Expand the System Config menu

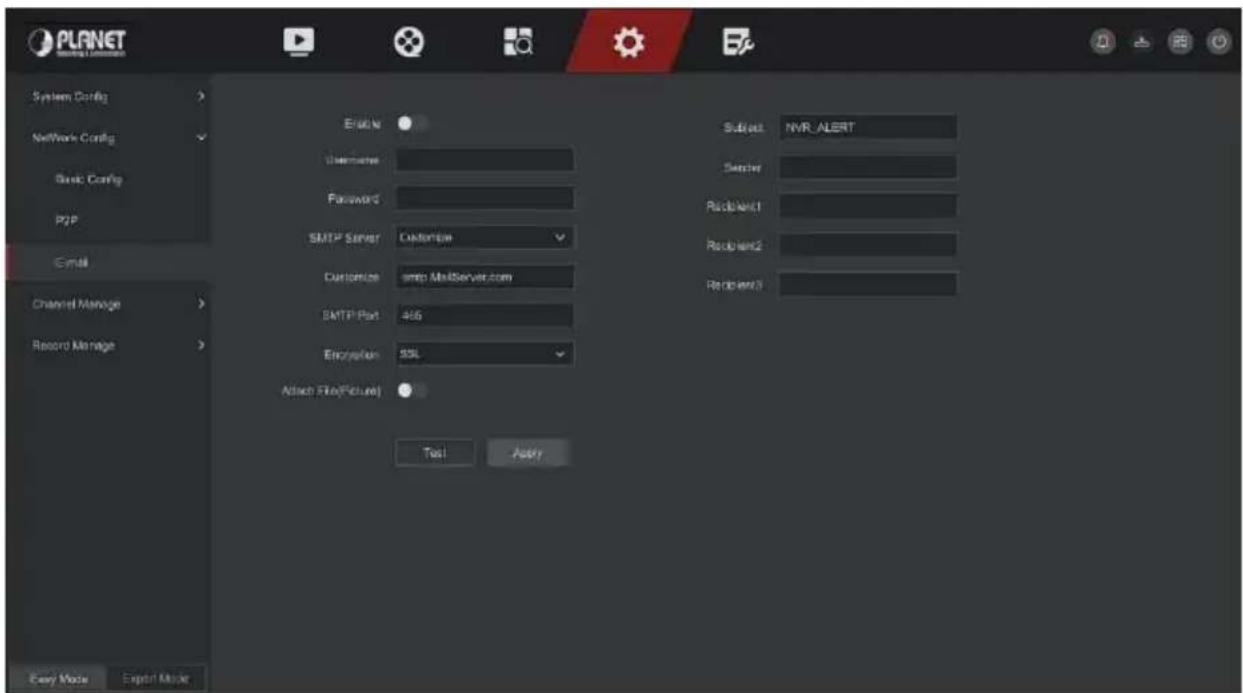pos(109,97)
